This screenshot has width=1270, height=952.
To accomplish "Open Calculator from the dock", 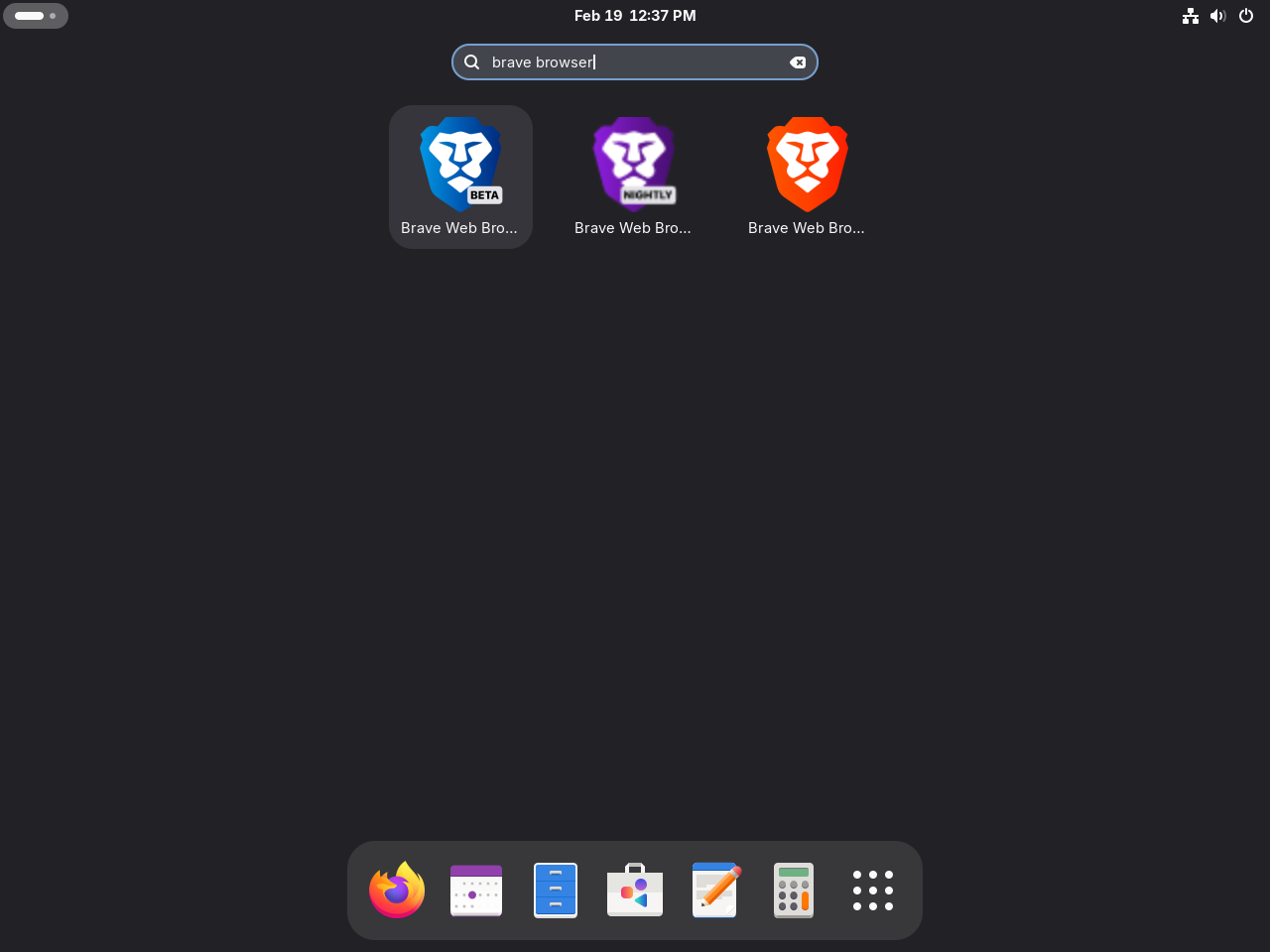I will click(x=793, y=890).
